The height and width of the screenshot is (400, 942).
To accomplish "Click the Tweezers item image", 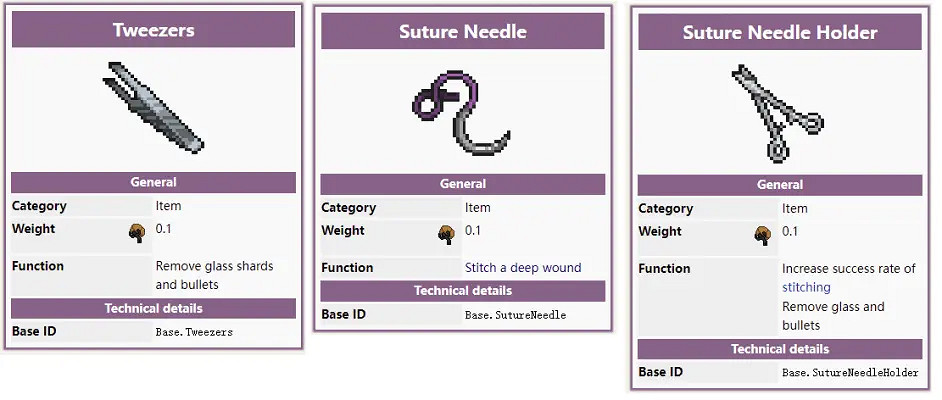I will [153, 107].
